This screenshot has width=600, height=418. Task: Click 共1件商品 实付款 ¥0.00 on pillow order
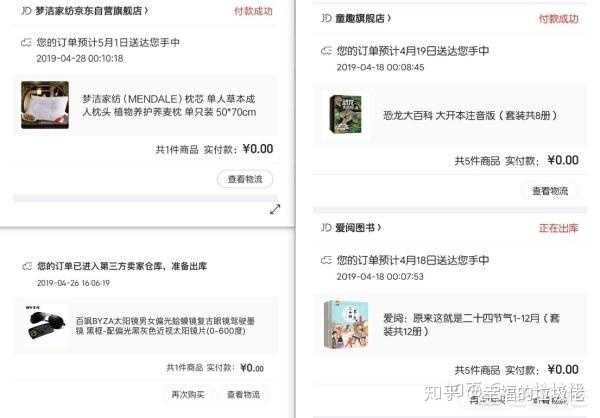[x=214, y=149]
